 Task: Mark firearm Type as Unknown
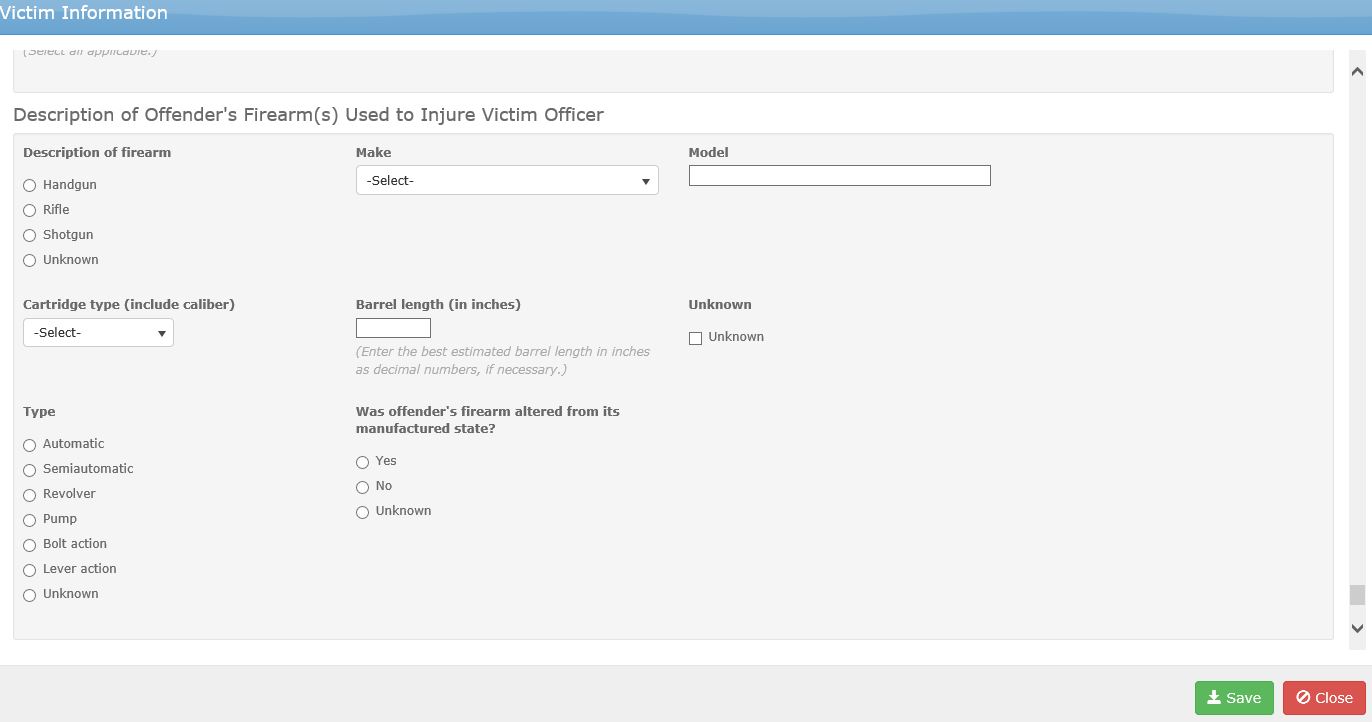30,595
